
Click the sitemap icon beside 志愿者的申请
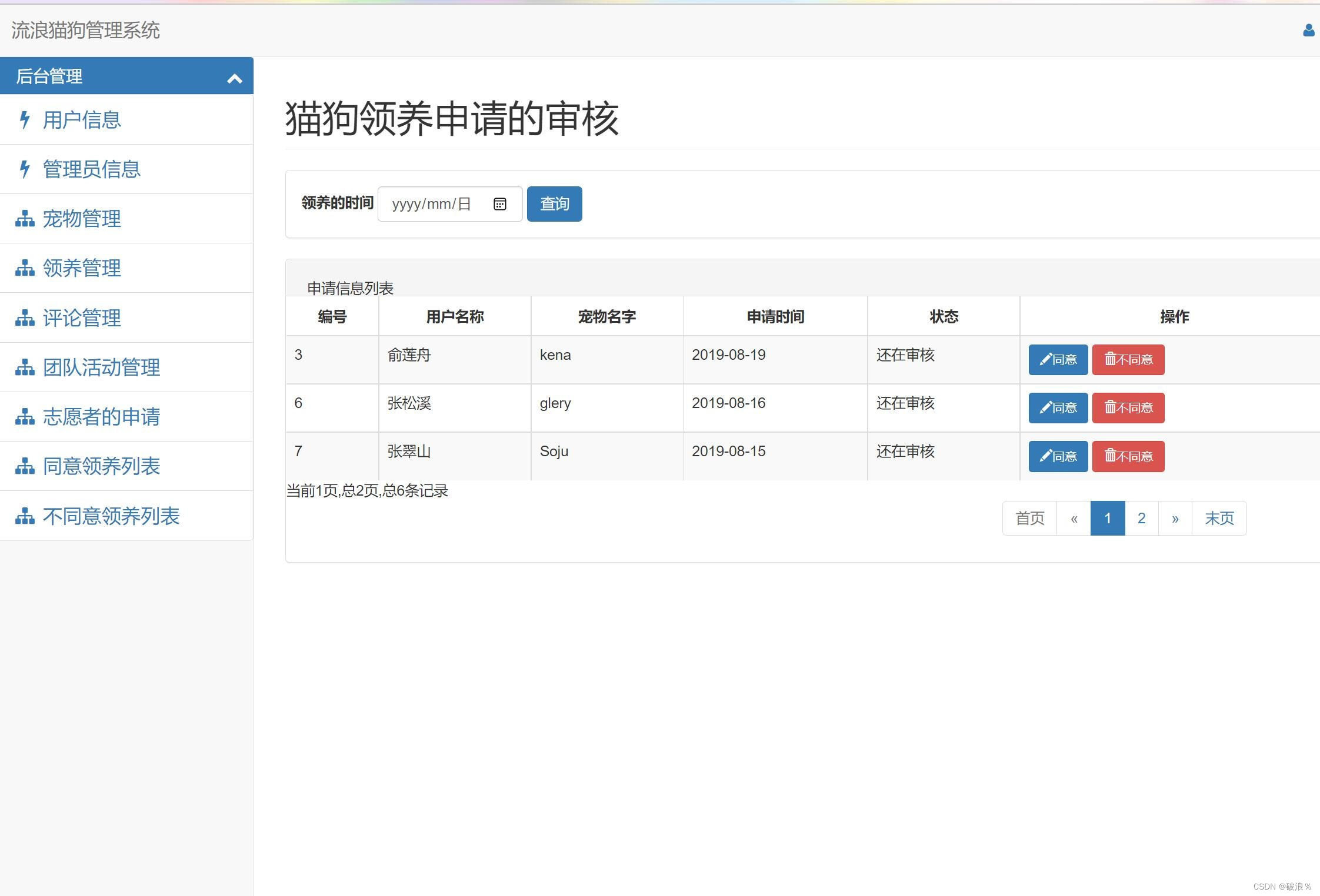pyautogui.click(x=25, y=417)
